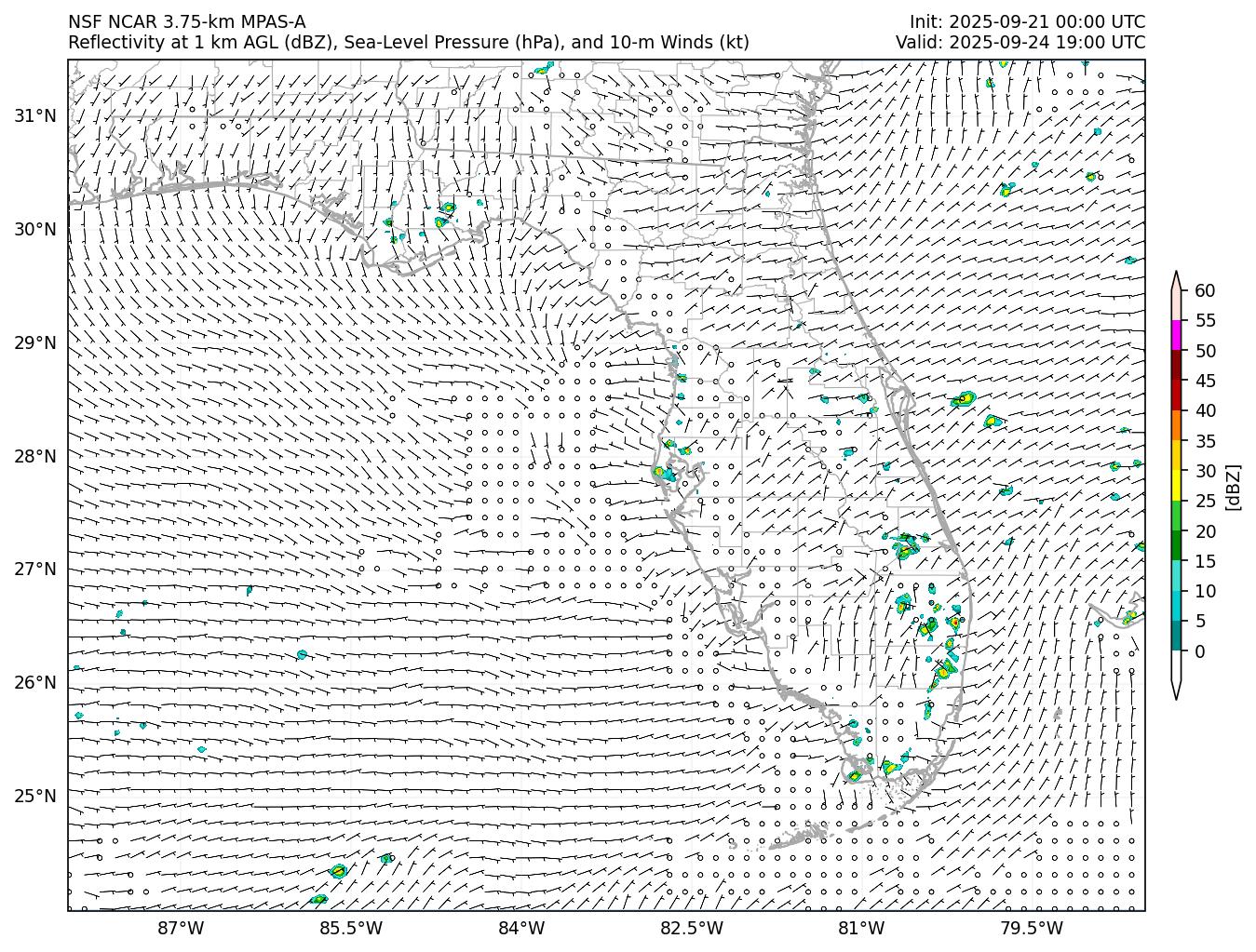Click the Reflectivity at 1 km AGL subtitle

click(x=408, y=43)
